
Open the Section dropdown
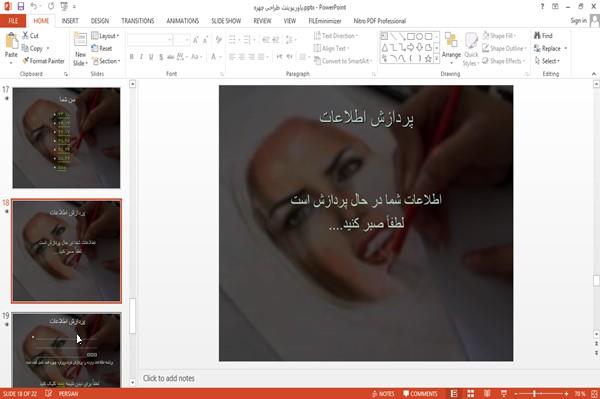coord(106,61)
